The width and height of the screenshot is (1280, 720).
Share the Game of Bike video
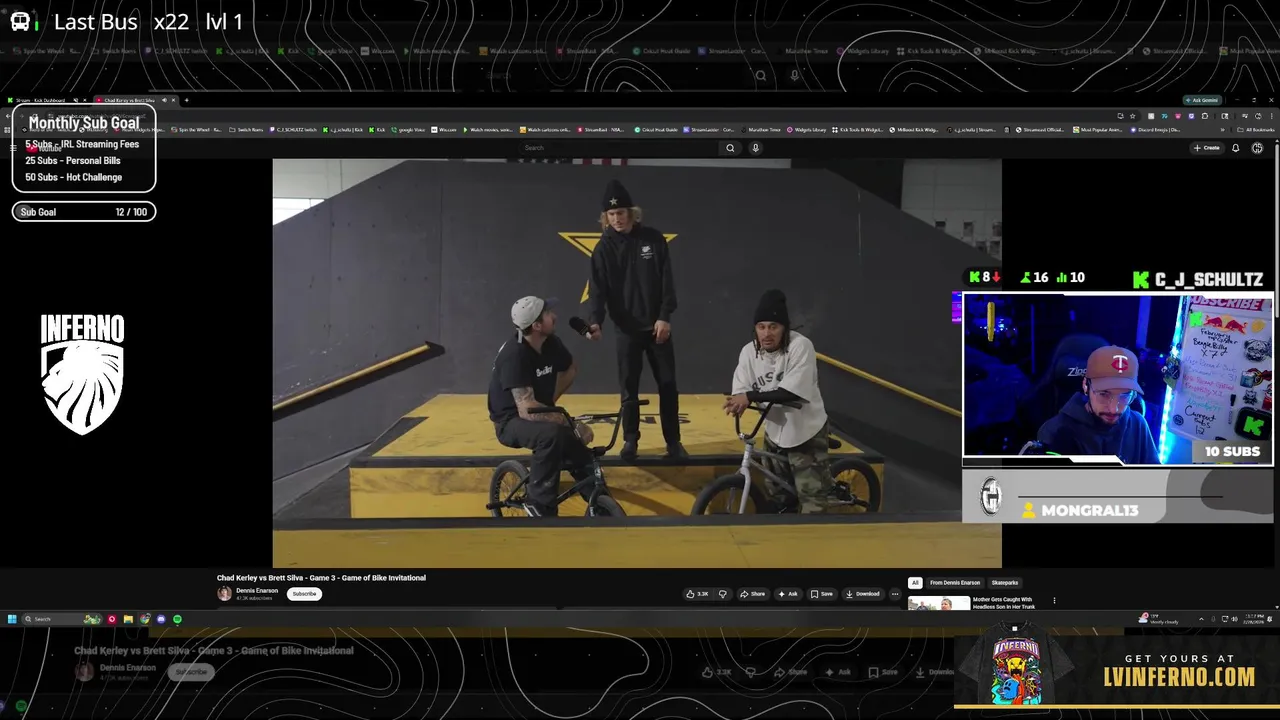[x=753, y=594]
